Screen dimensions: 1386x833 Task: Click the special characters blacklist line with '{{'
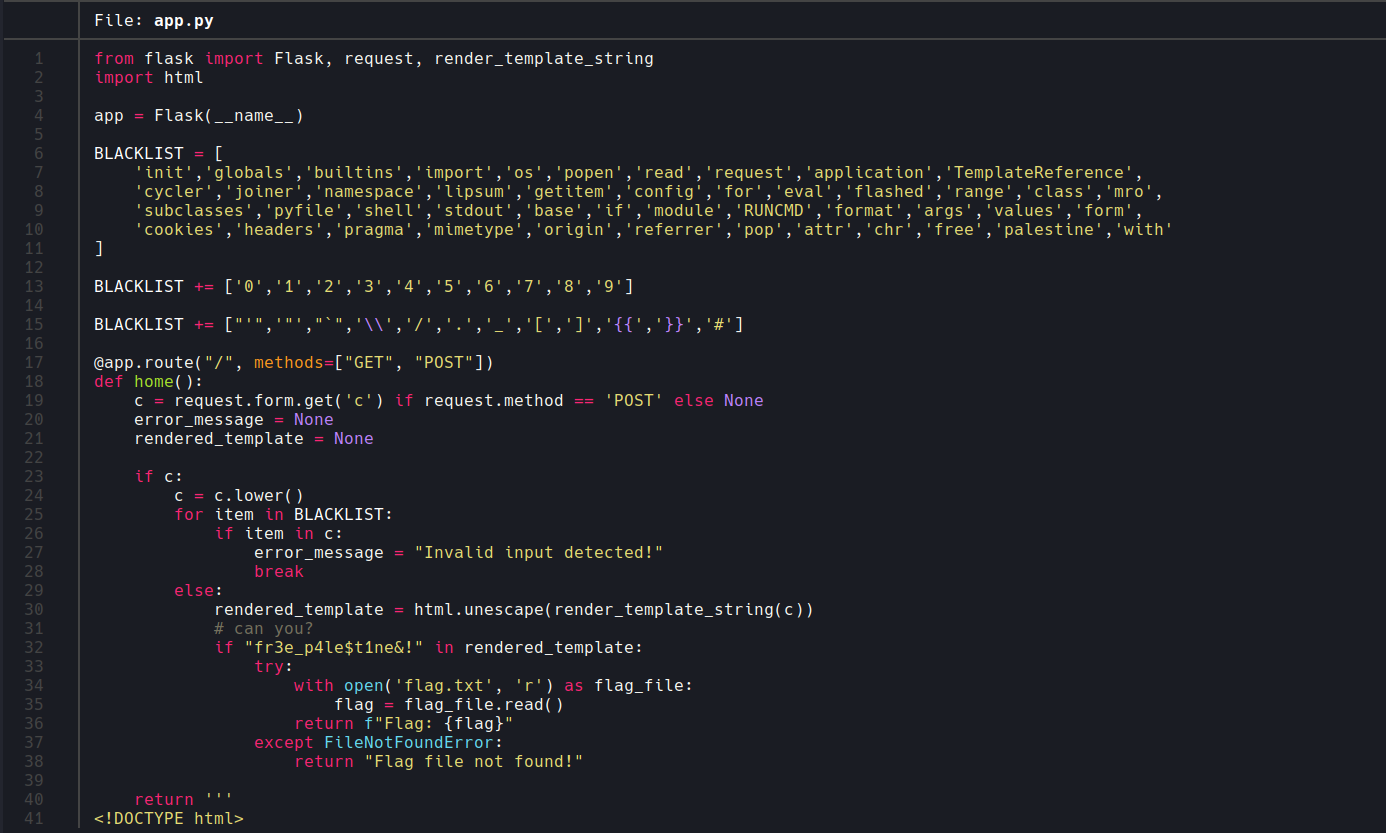coord(419,324)
